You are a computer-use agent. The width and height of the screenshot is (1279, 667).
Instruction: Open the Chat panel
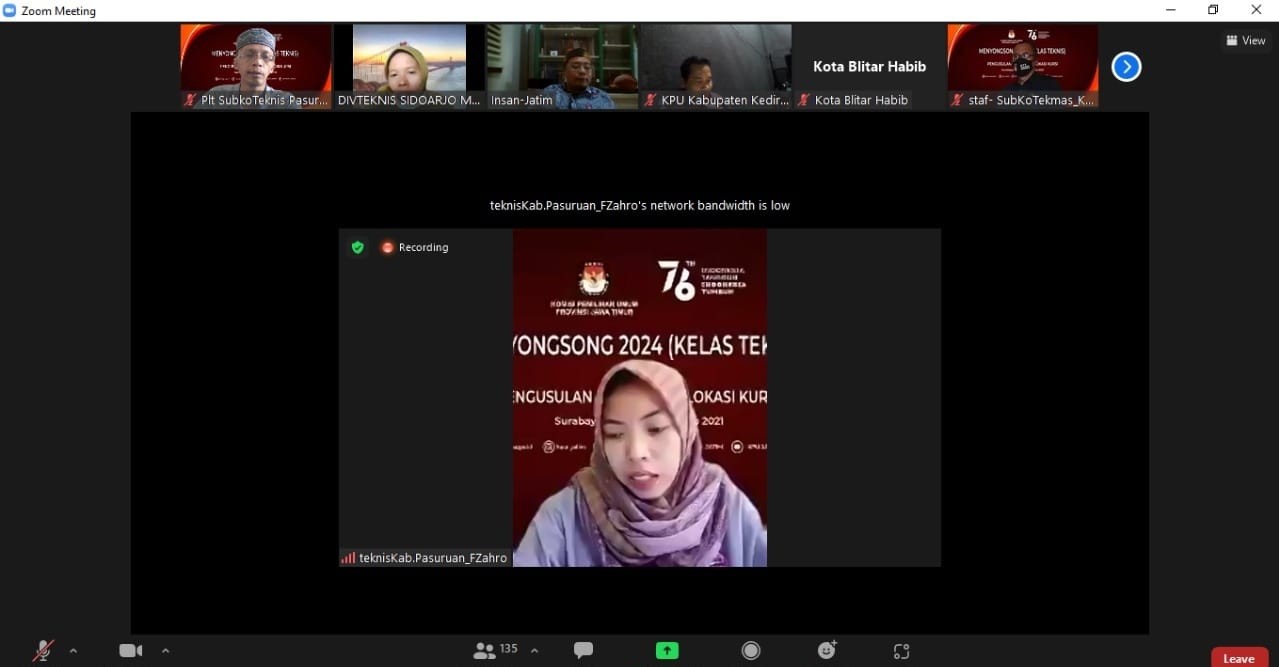(x=583, y=650)
